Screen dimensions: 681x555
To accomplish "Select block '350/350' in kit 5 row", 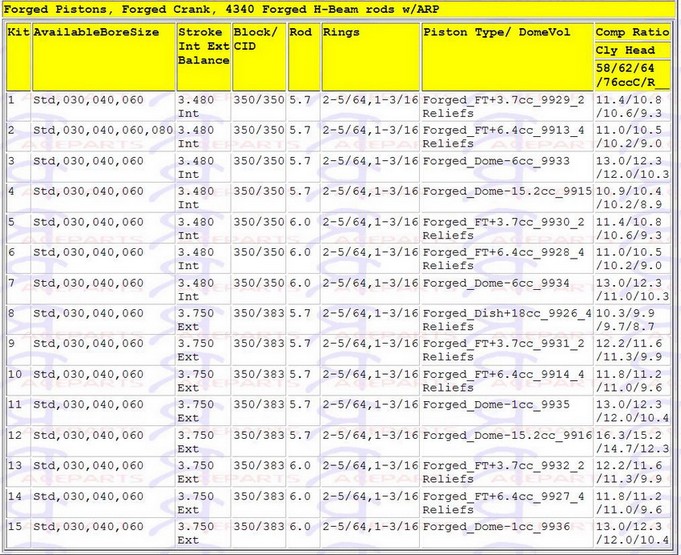I will tap(259, 228).
